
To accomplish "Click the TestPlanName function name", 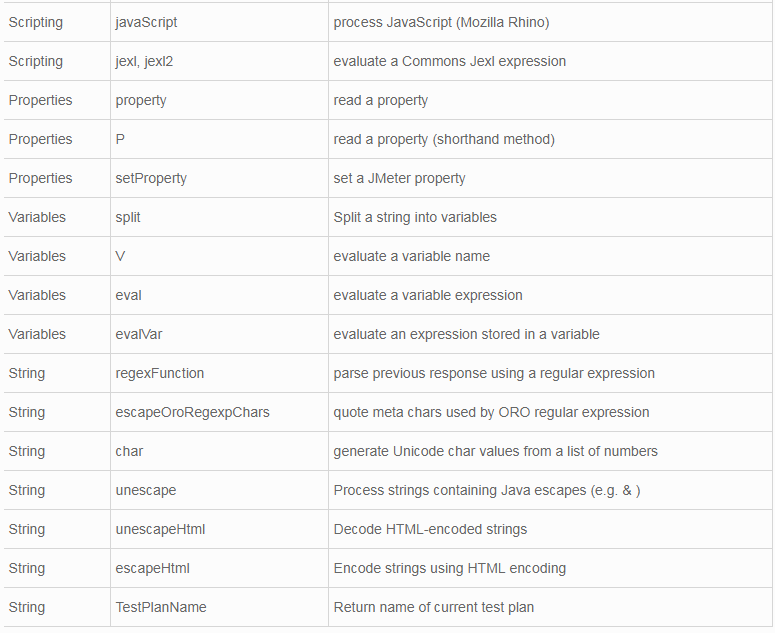I will (161, 607).
